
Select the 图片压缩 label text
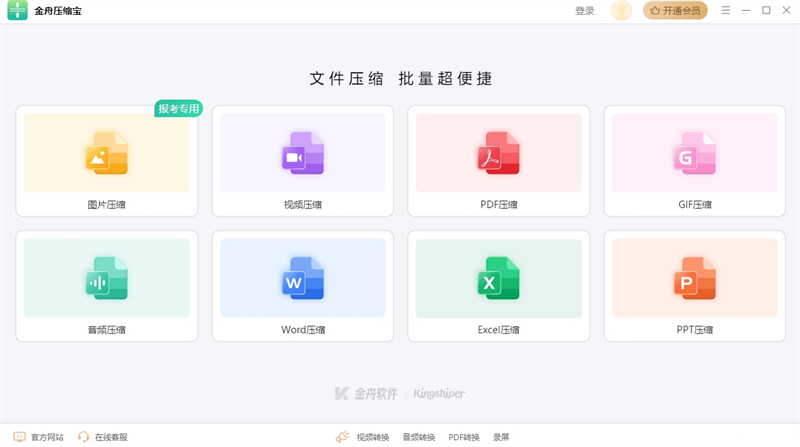107,205
